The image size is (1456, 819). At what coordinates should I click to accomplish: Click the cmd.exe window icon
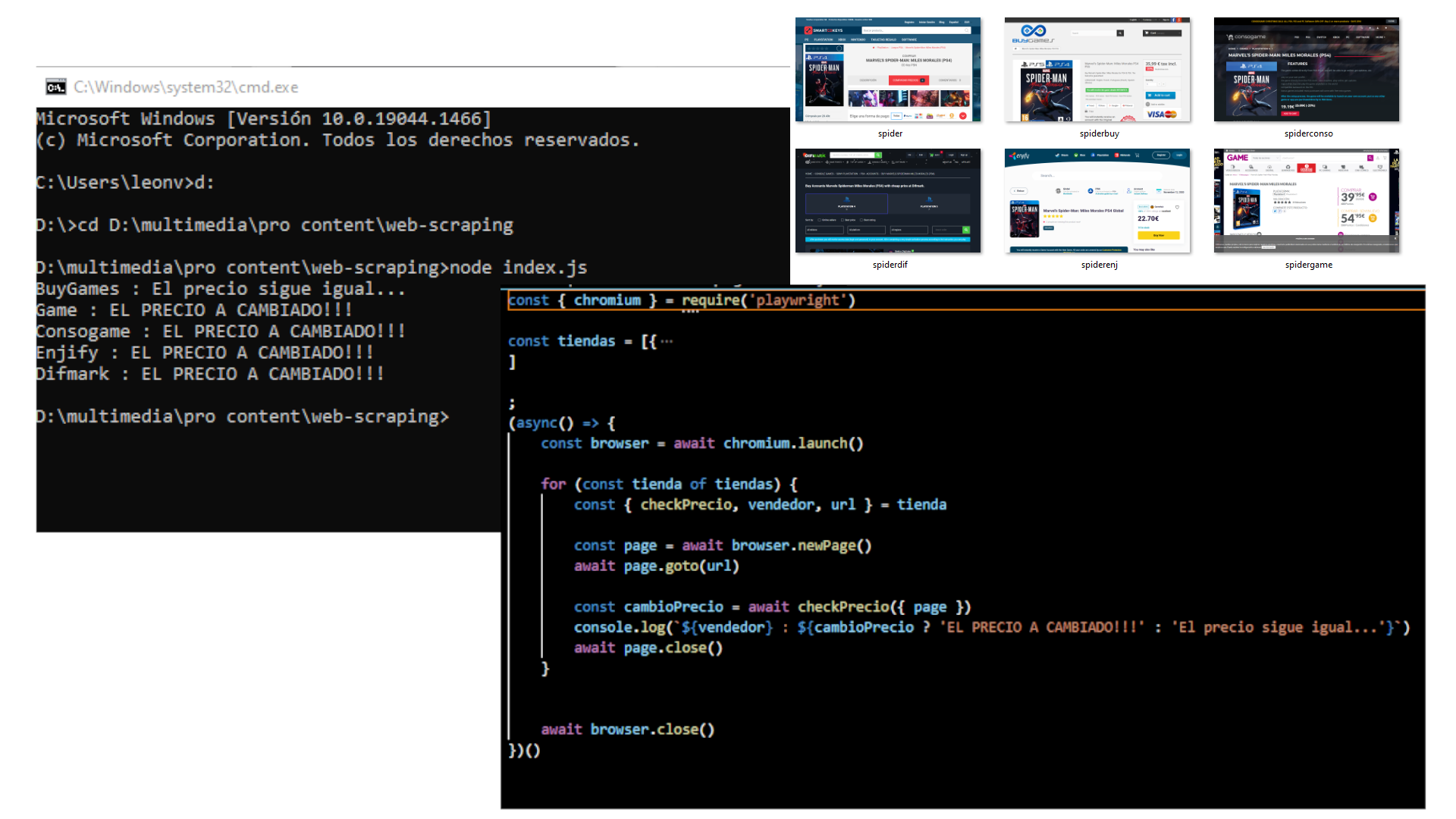(55, 87)
